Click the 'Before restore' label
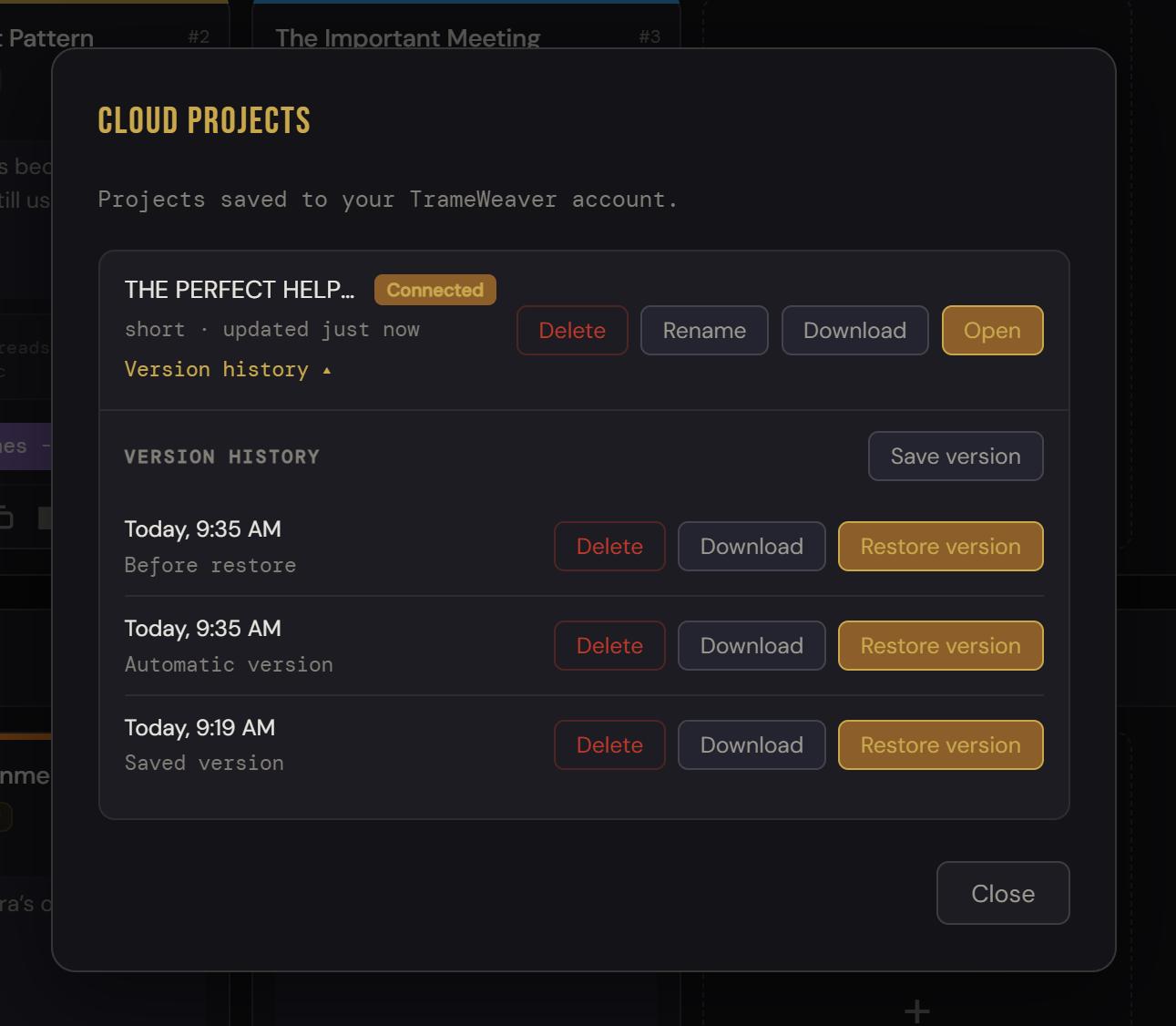 coord(210,565)
